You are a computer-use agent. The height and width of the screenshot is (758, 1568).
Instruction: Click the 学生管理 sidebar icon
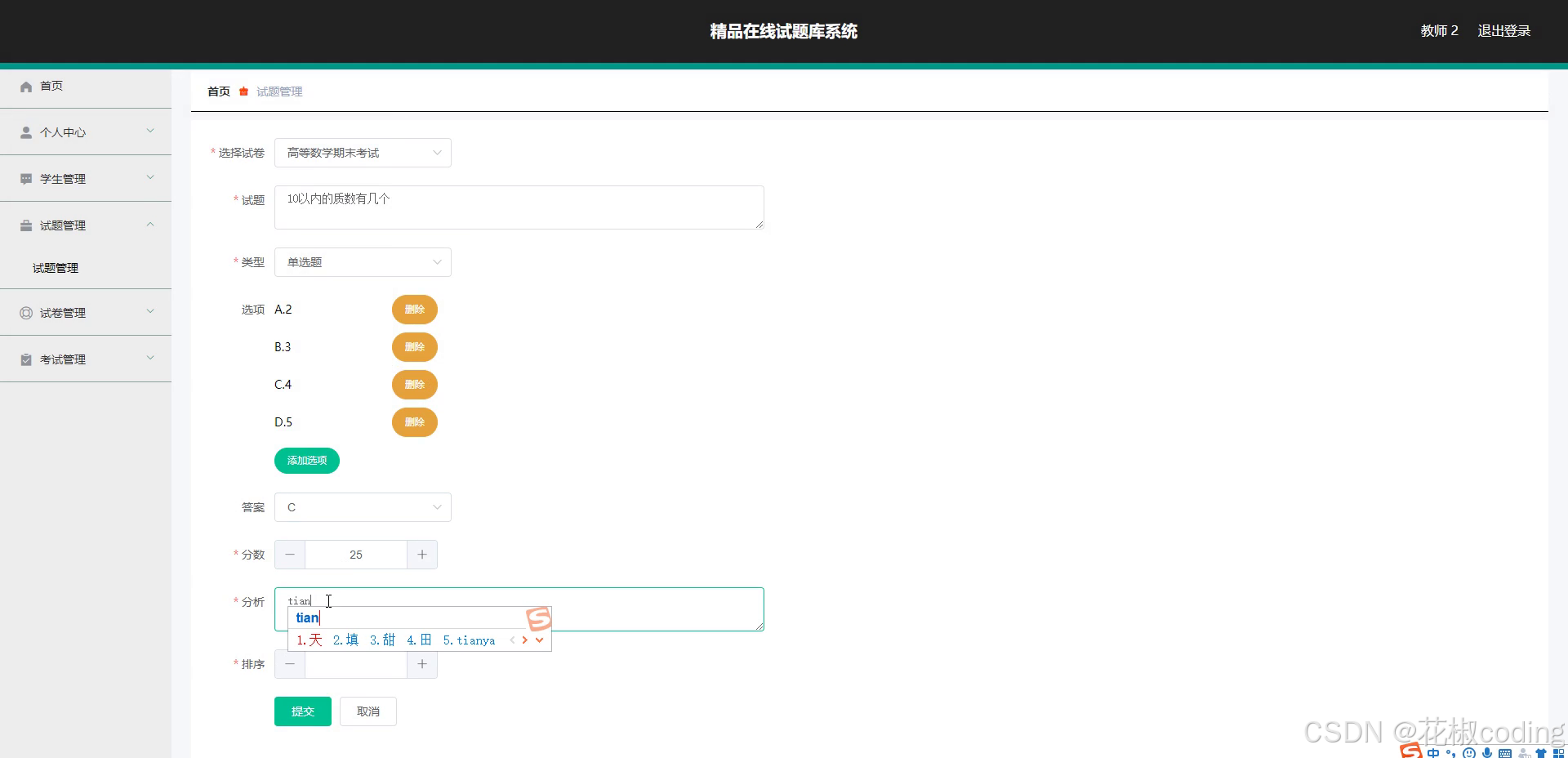coord(26,179)
